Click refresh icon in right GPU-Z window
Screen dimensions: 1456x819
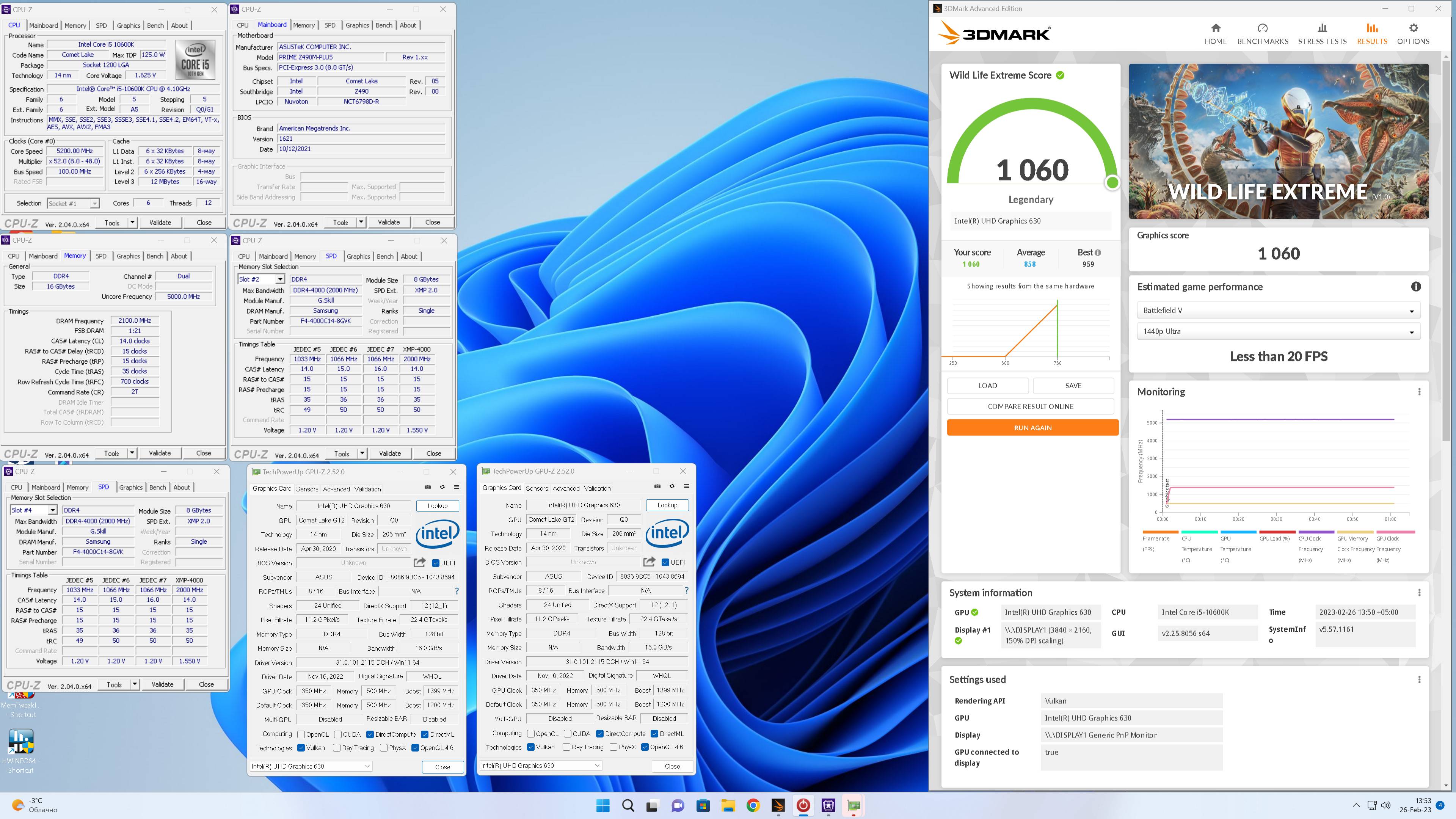pyautogui.click(x=672, y=486)
